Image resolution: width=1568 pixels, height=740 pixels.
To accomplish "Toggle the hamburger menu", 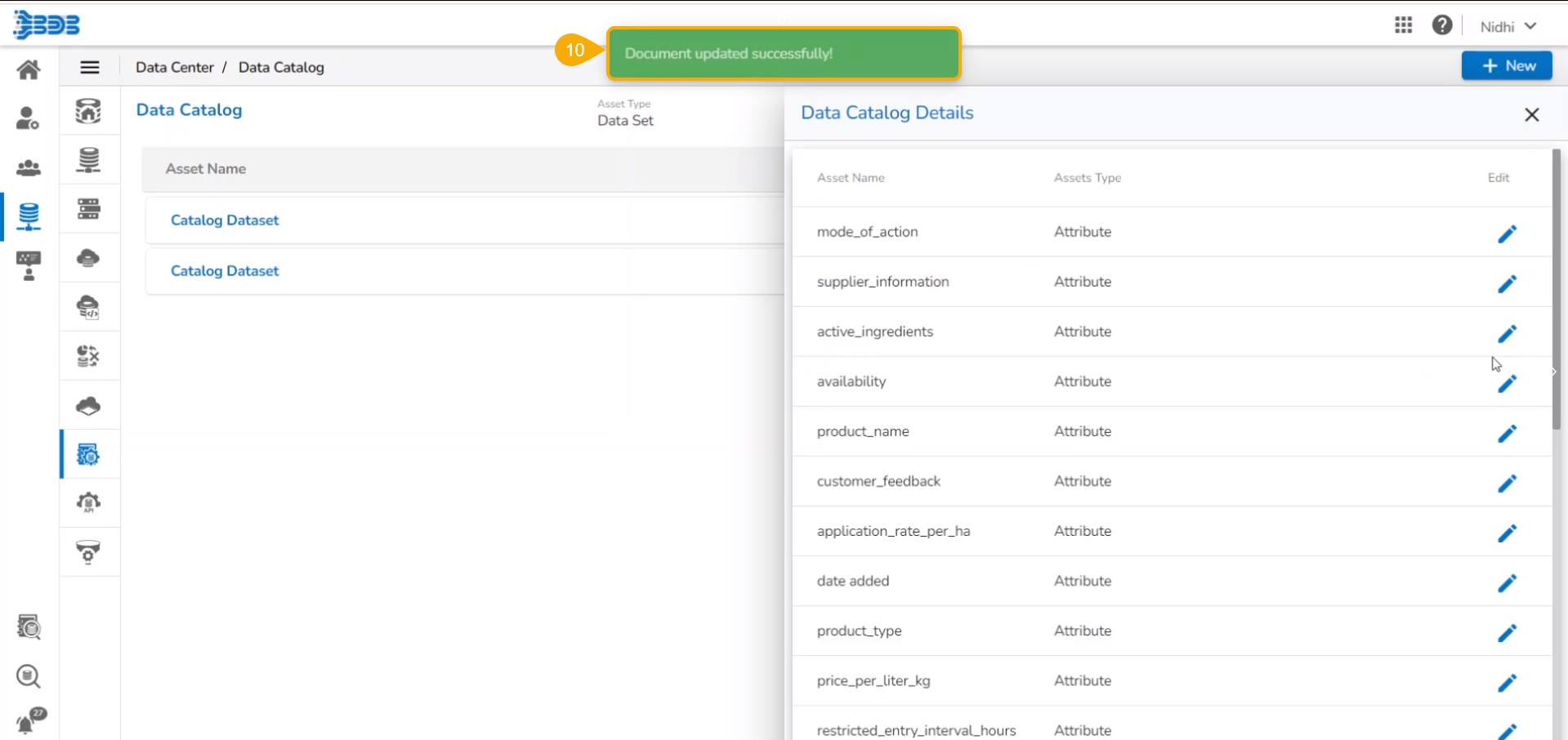I will [90, 67].
